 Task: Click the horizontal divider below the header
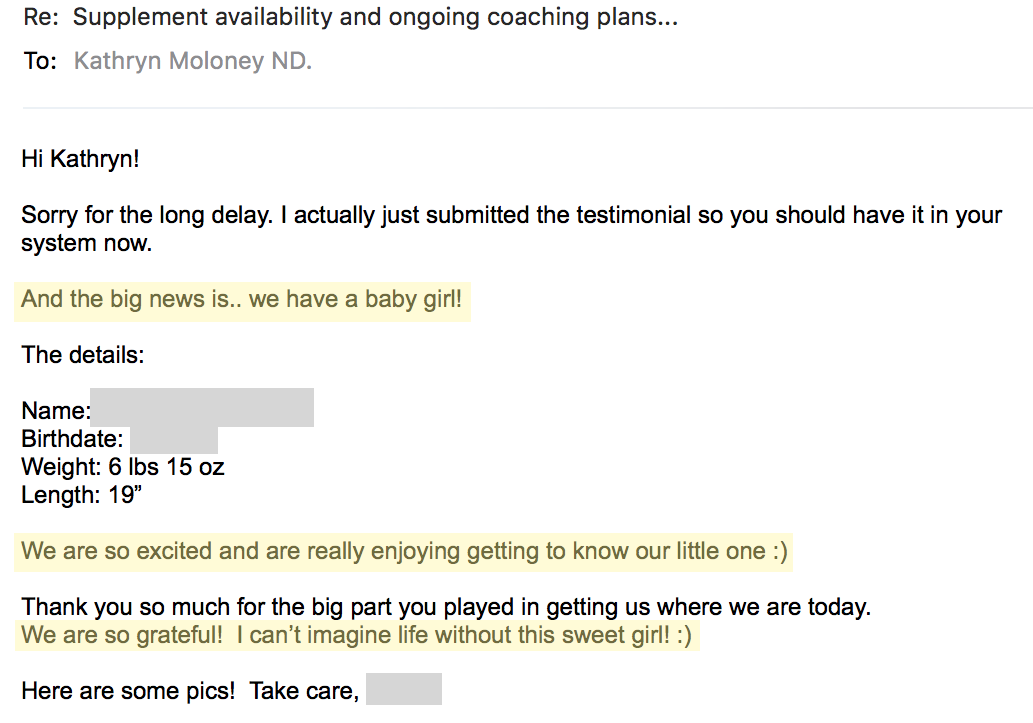click(x=527, y=107)
